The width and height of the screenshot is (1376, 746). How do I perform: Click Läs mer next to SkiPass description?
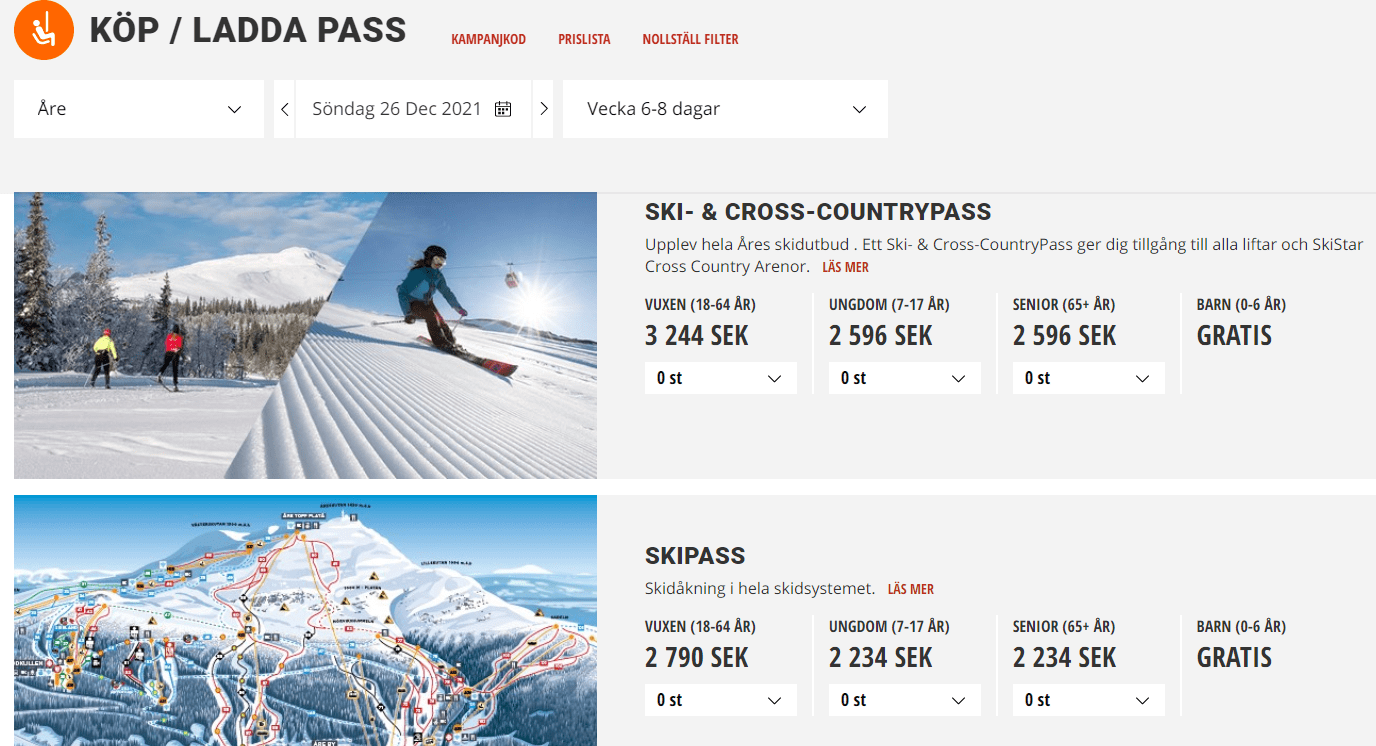(910, 590)
